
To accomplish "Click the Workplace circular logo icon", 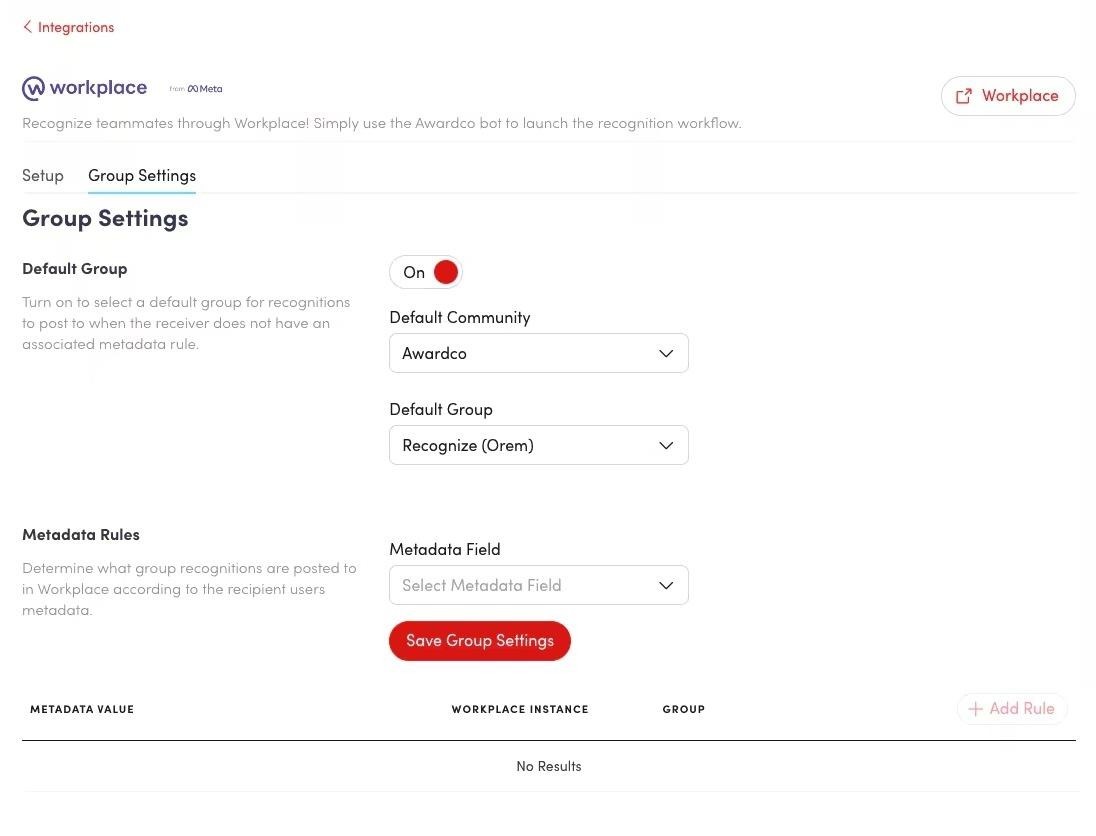I will click(x=33, y=88).
